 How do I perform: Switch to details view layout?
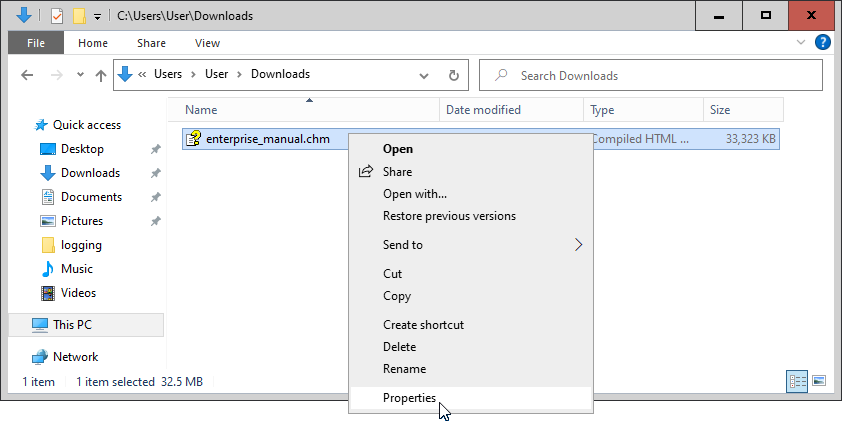point(798,381)
